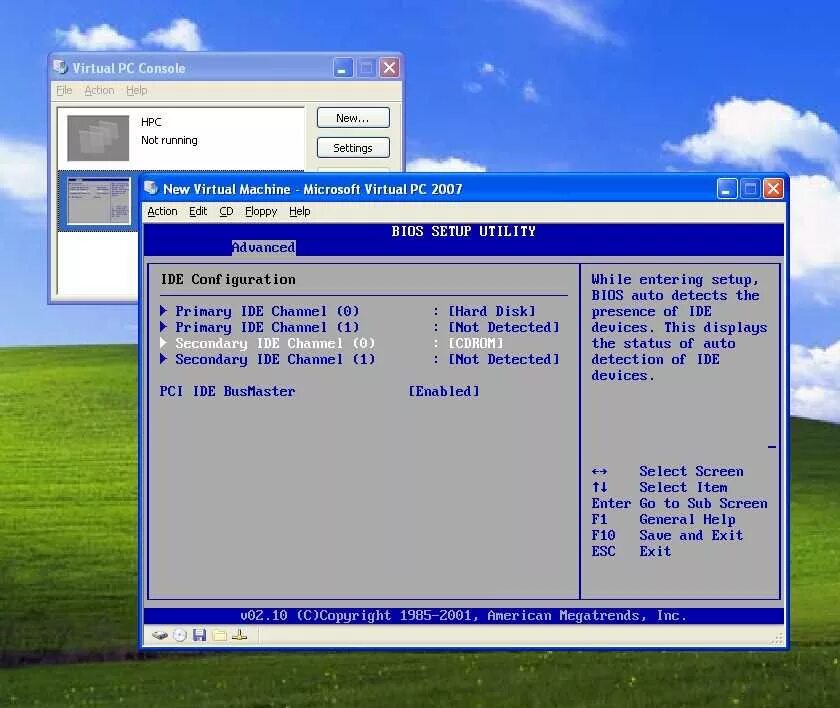
Task: Click the Virtual PC Console title bar icon
Action: [60, 67]
